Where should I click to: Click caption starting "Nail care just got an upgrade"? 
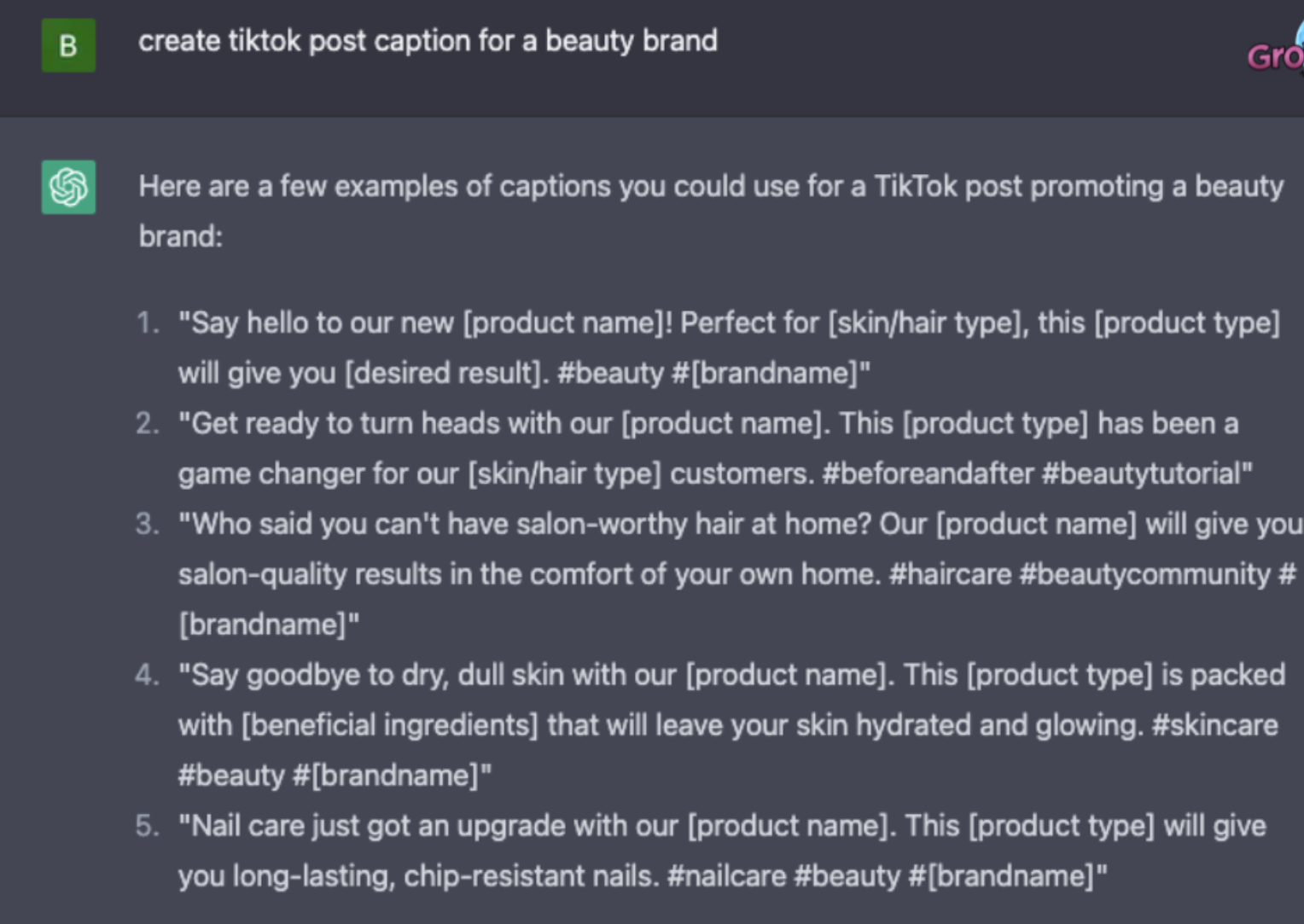(721, 826)
